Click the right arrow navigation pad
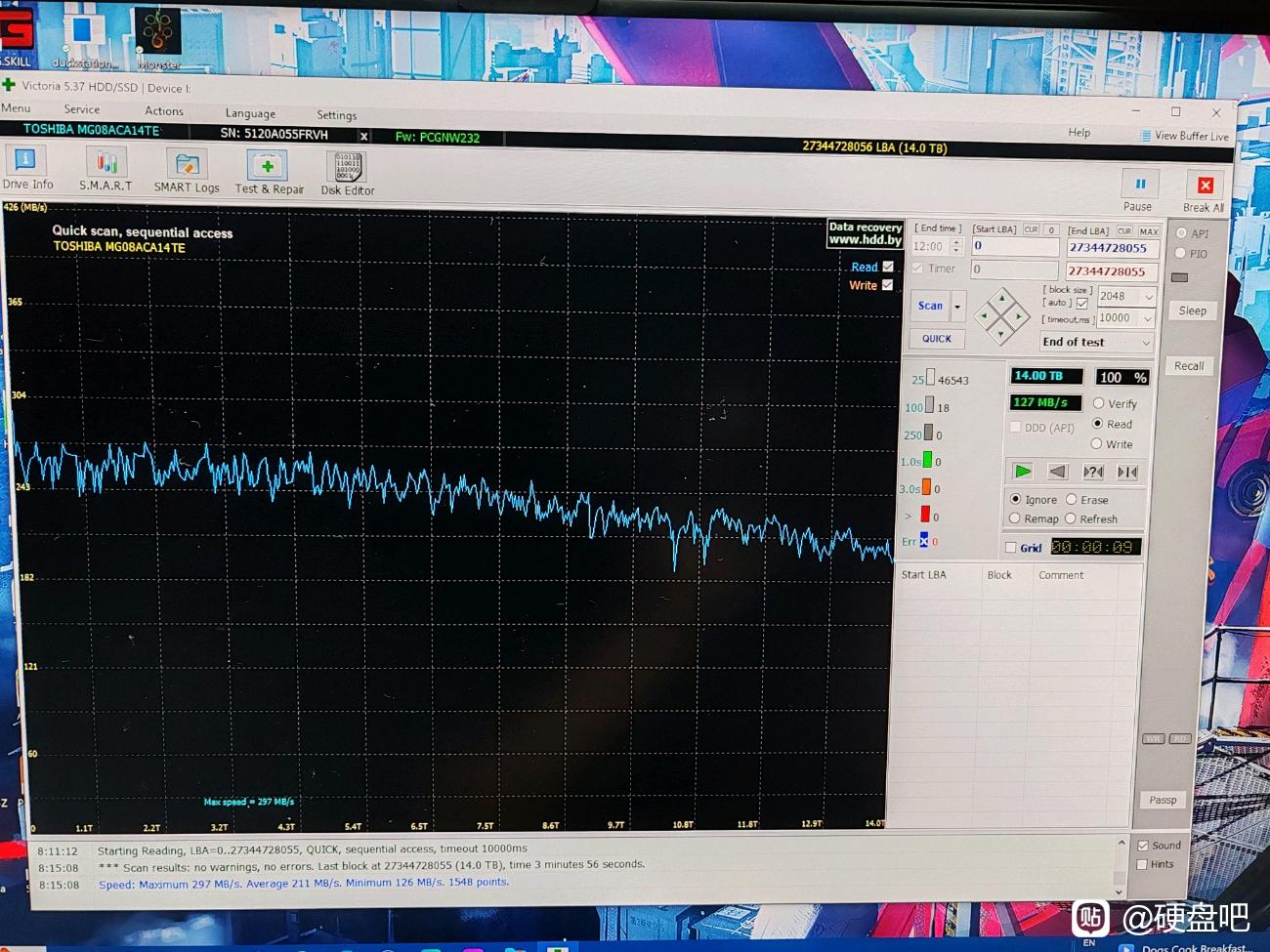The image size is (1270, 952). point(1018,316)
